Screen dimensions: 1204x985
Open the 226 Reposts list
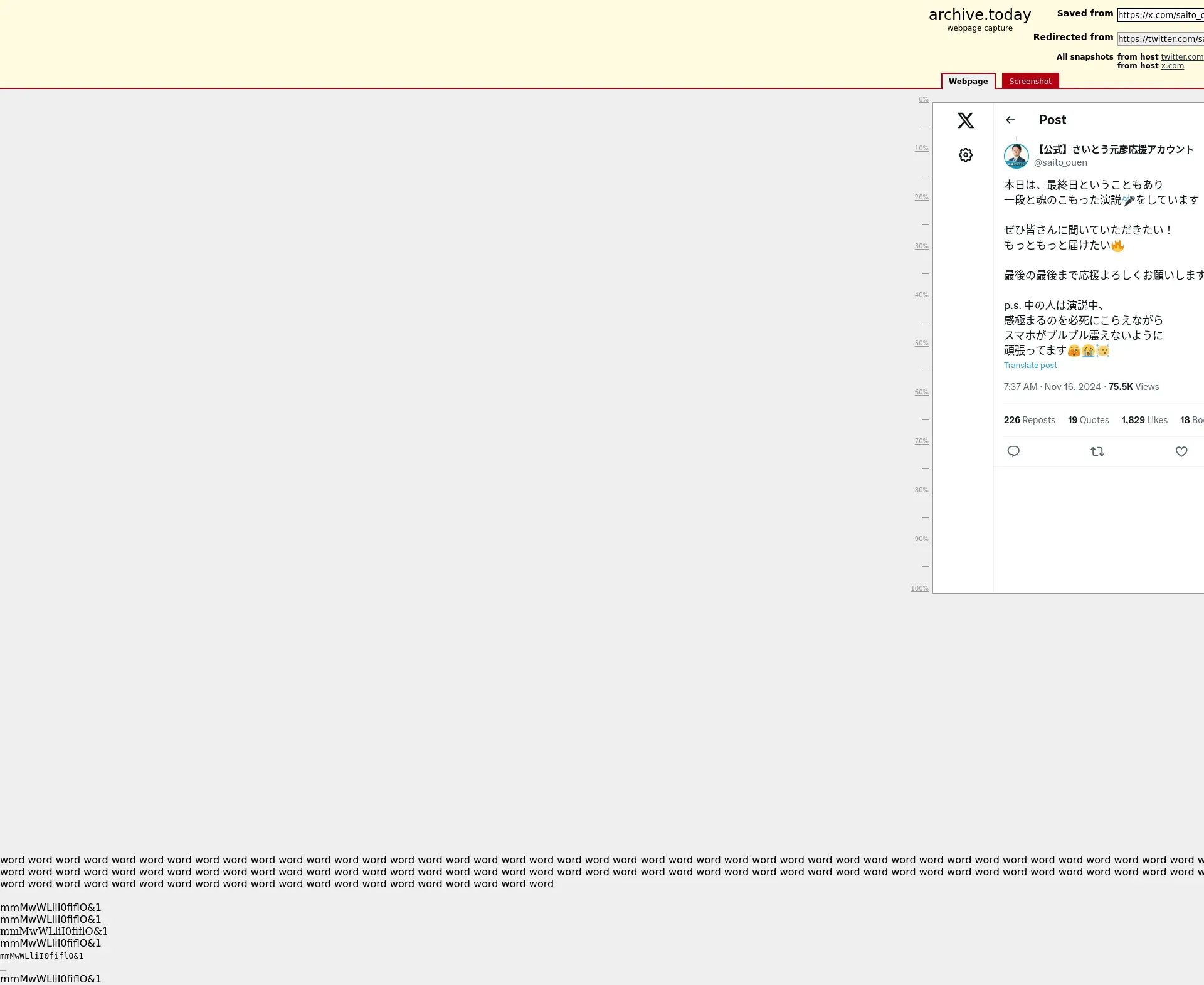pyautogui.click(x=1029, y=420)
